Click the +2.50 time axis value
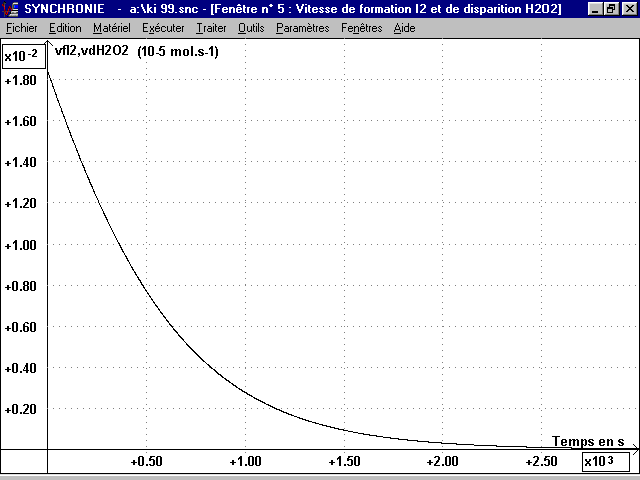This screenshot has width=640, height=480. [541, 462]
